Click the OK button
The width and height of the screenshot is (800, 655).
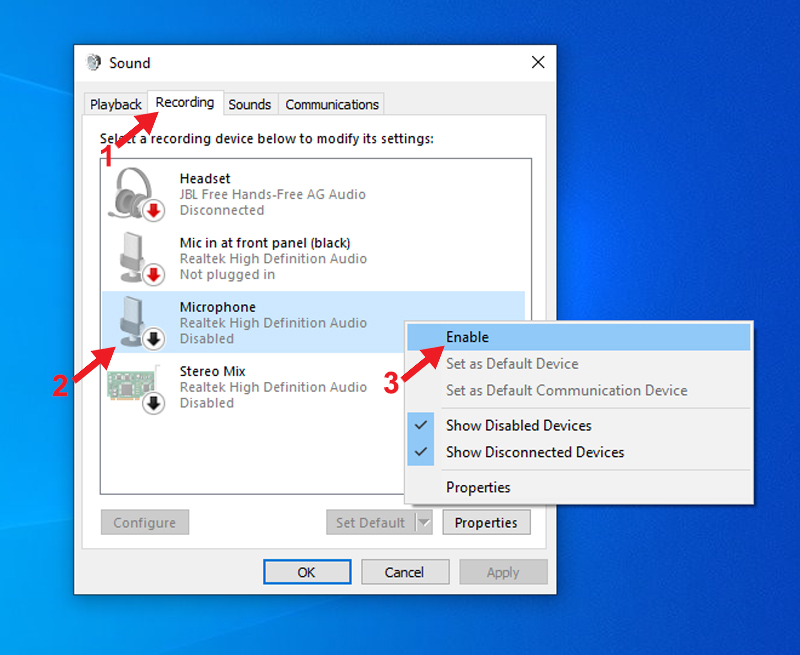pos(307,572)
